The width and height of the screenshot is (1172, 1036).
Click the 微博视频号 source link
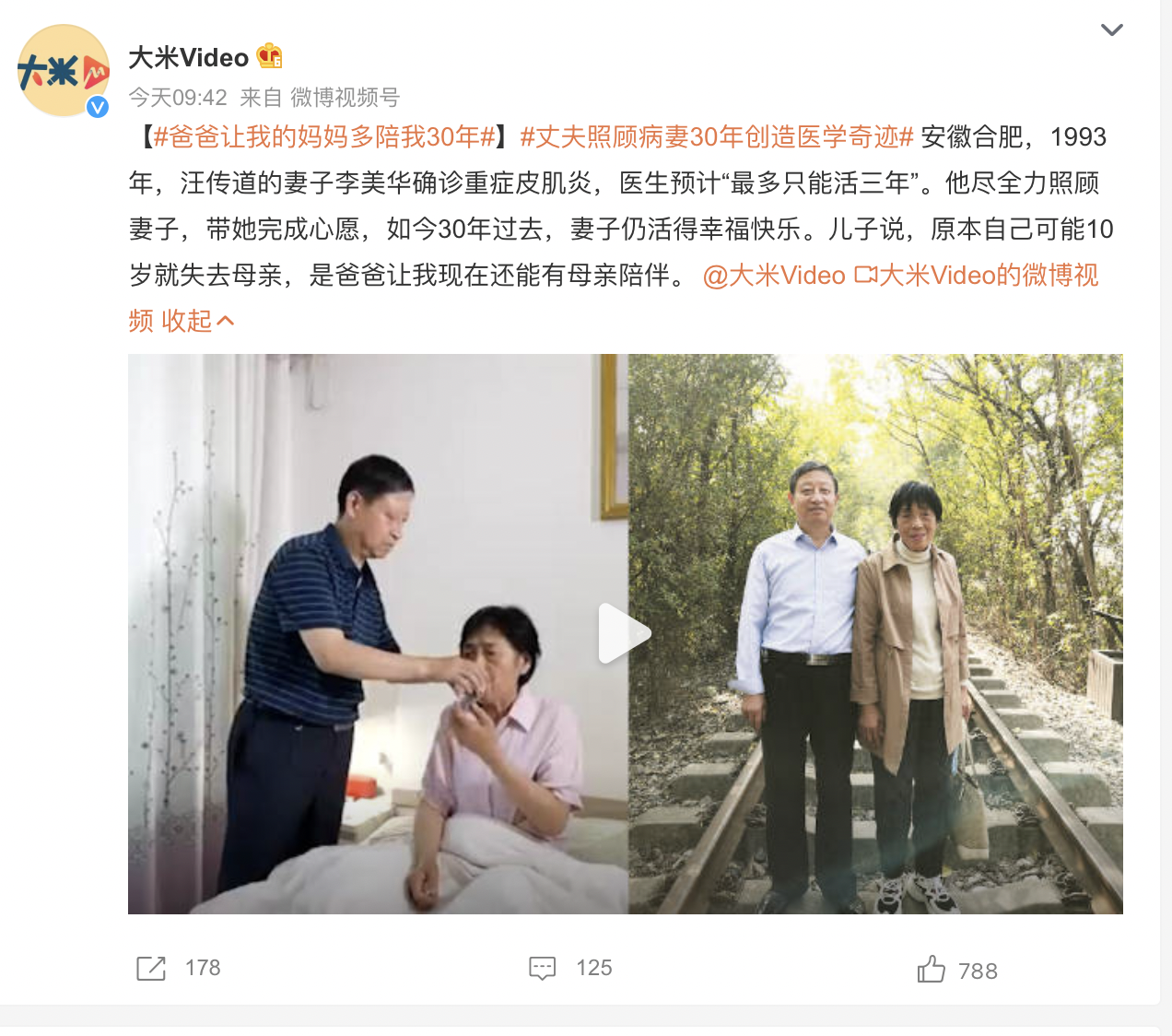click(x=346, y=98)
